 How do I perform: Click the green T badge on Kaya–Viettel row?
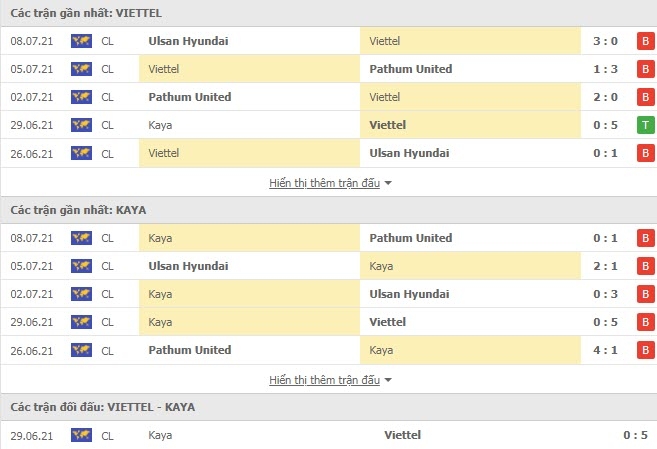[x=646, y=125]
